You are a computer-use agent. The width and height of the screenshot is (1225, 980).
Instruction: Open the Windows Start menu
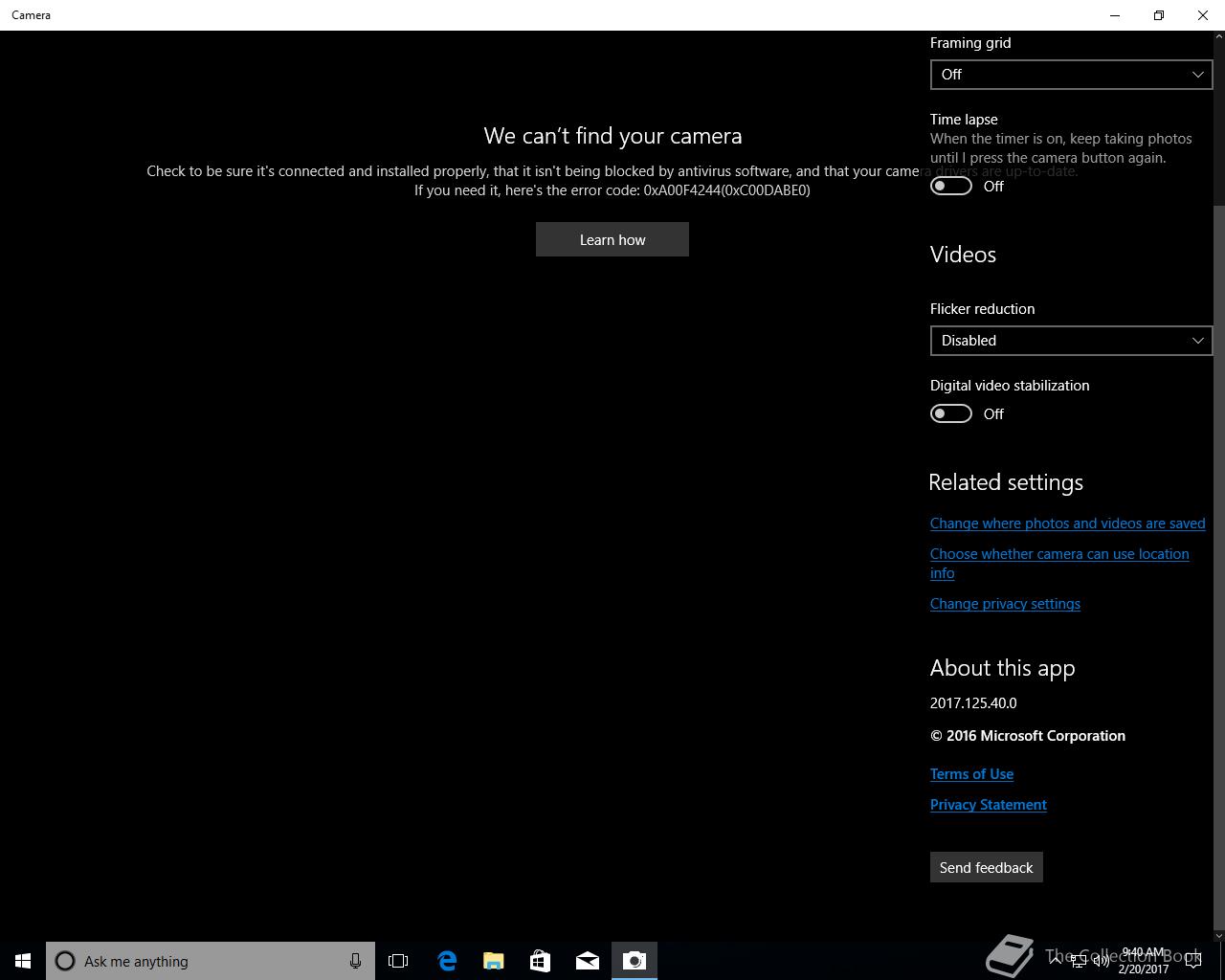click(23, 961)
